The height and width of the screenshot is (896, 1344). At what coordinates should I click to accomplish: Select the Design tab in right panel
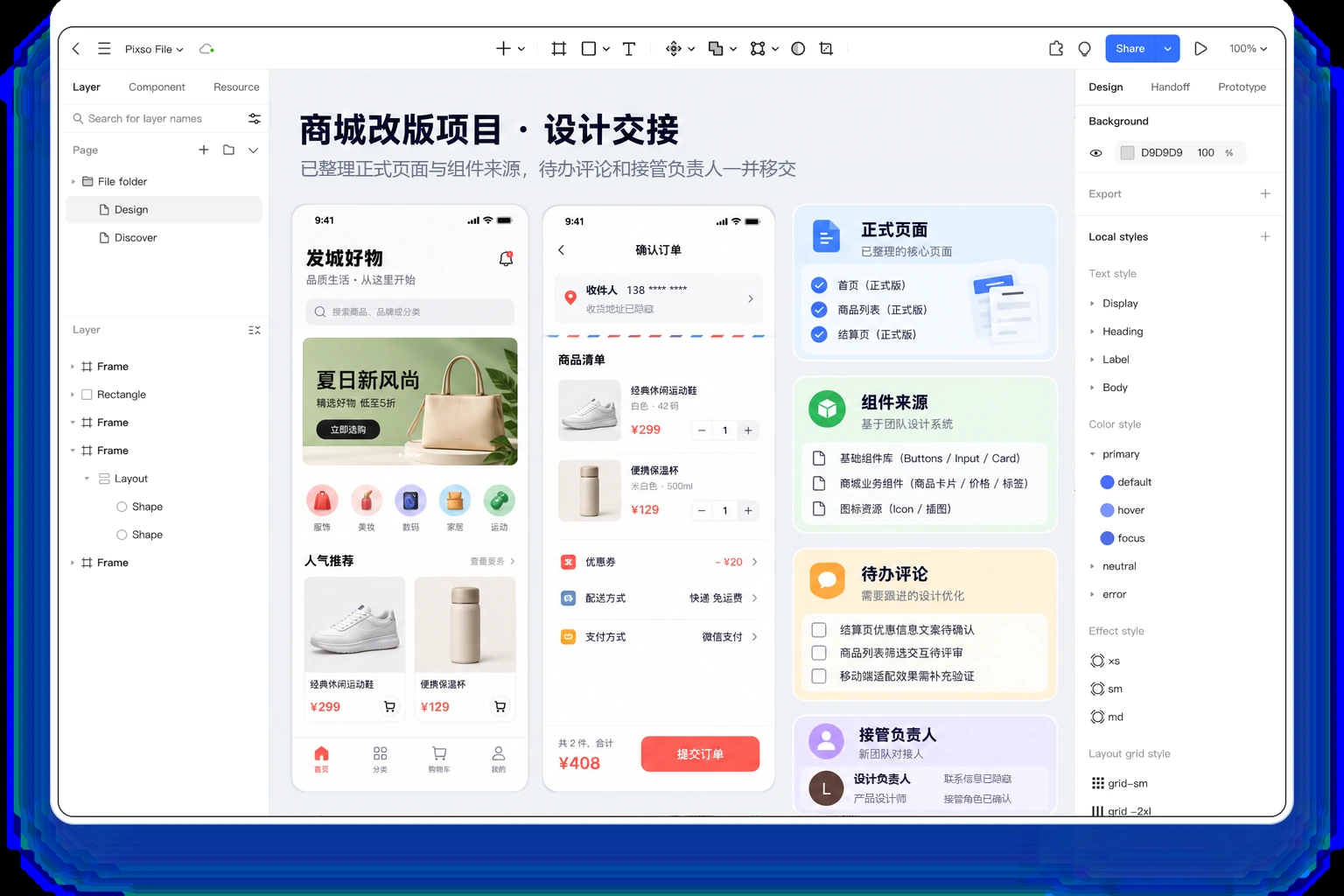(1106, 87)
